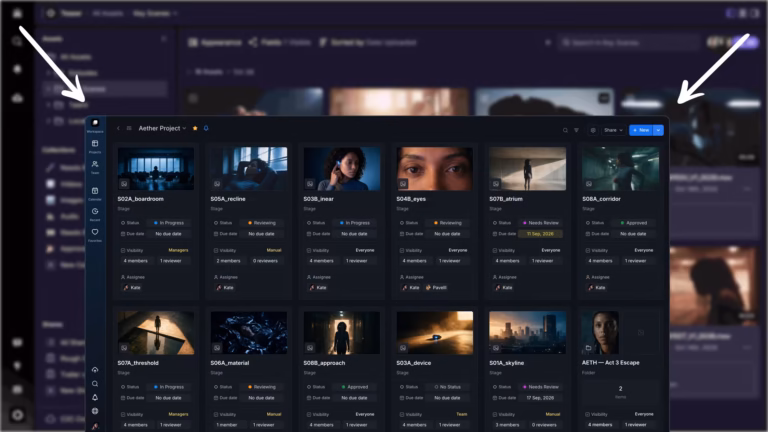
Task: Click the image icon on S05A_recline thumbnail
Action: click(217, 184)
